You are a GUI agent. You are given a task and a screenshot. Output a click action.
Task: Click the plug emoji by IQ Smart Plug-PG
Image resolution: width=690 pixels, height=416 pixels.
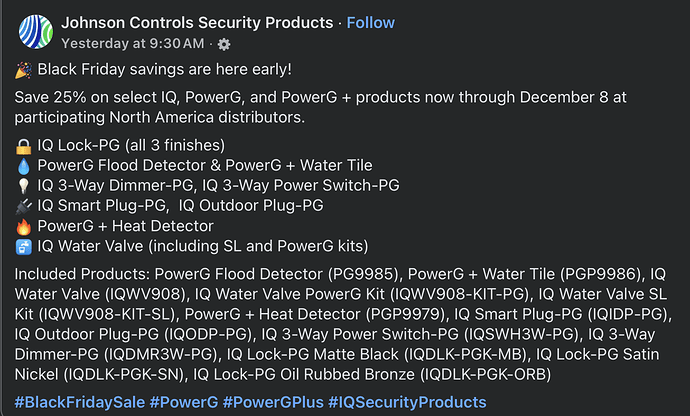[x=23, y=205]
